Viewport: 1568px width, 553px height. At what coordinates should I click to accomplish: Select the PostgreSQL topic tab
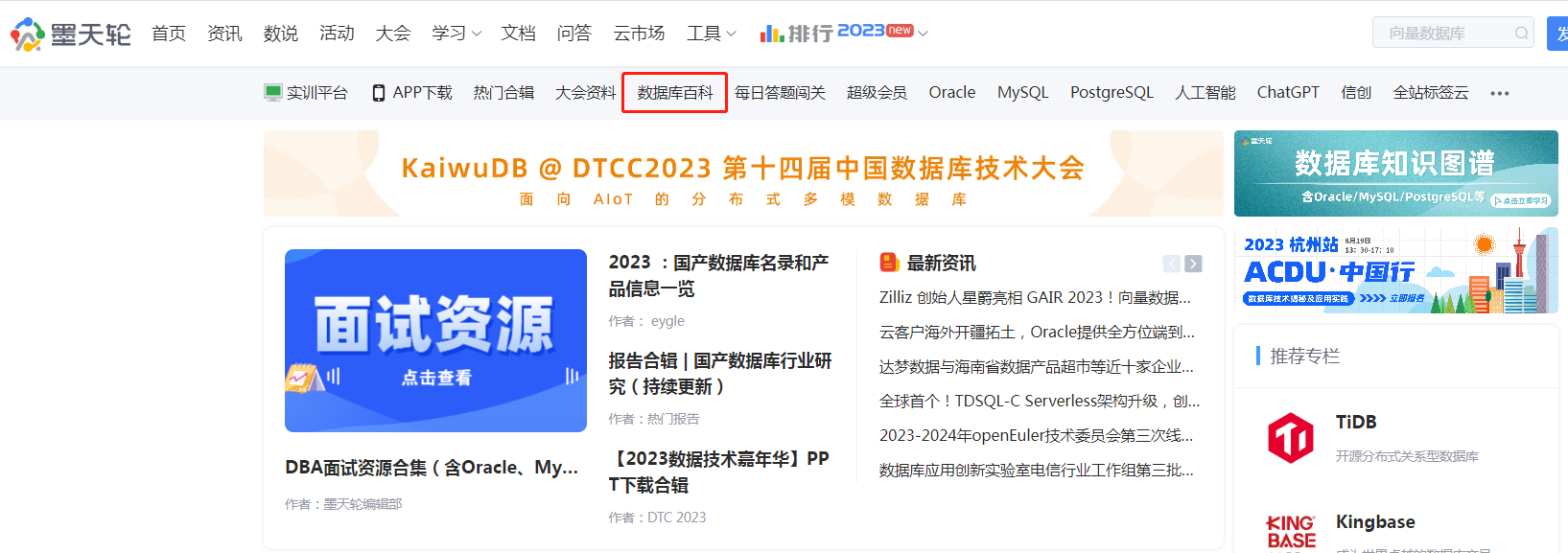[x=1112, y=93]
